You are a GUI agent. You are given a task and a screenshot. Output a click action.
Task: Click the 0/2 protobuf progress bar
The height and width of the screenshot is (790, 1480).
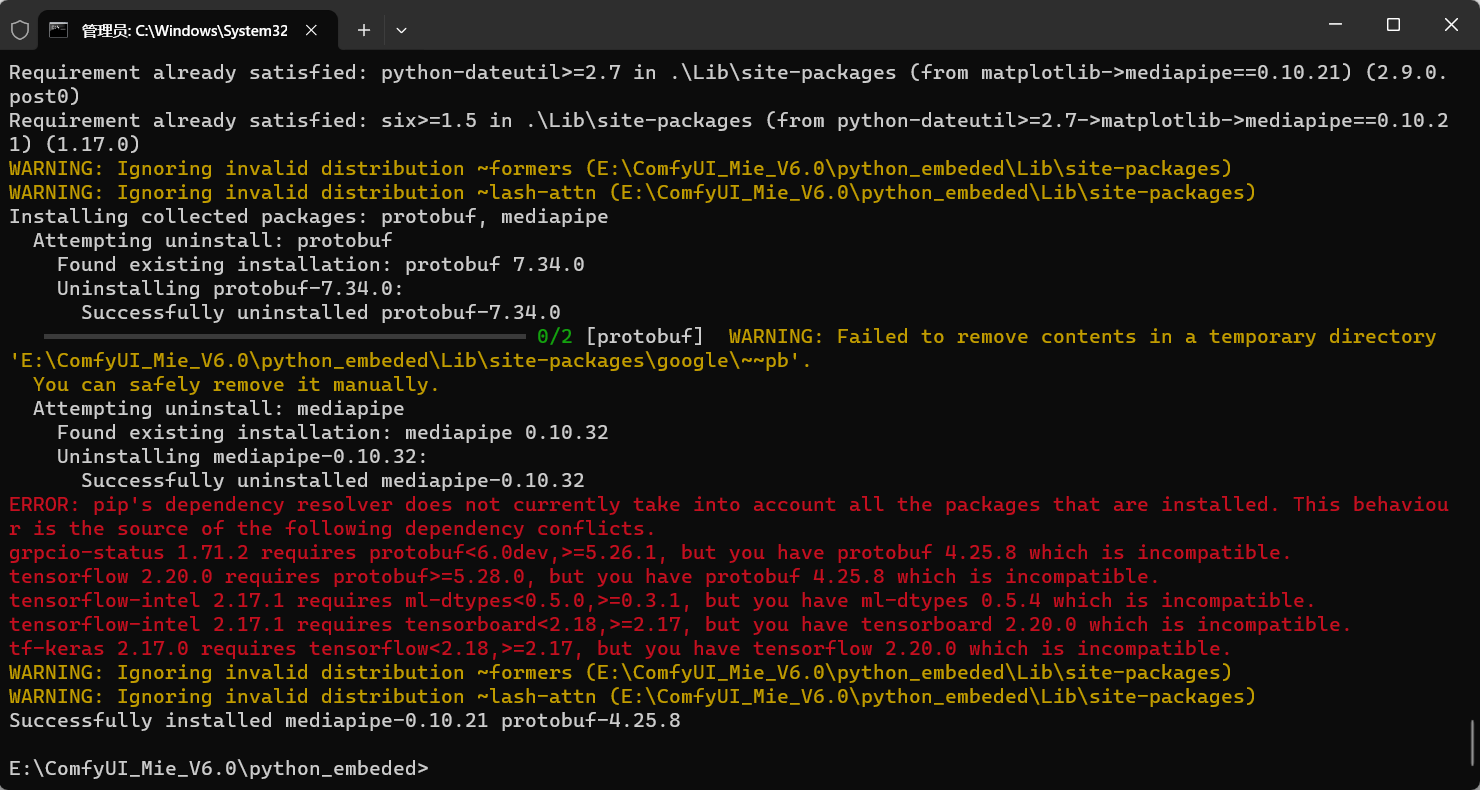pos(286,337)
